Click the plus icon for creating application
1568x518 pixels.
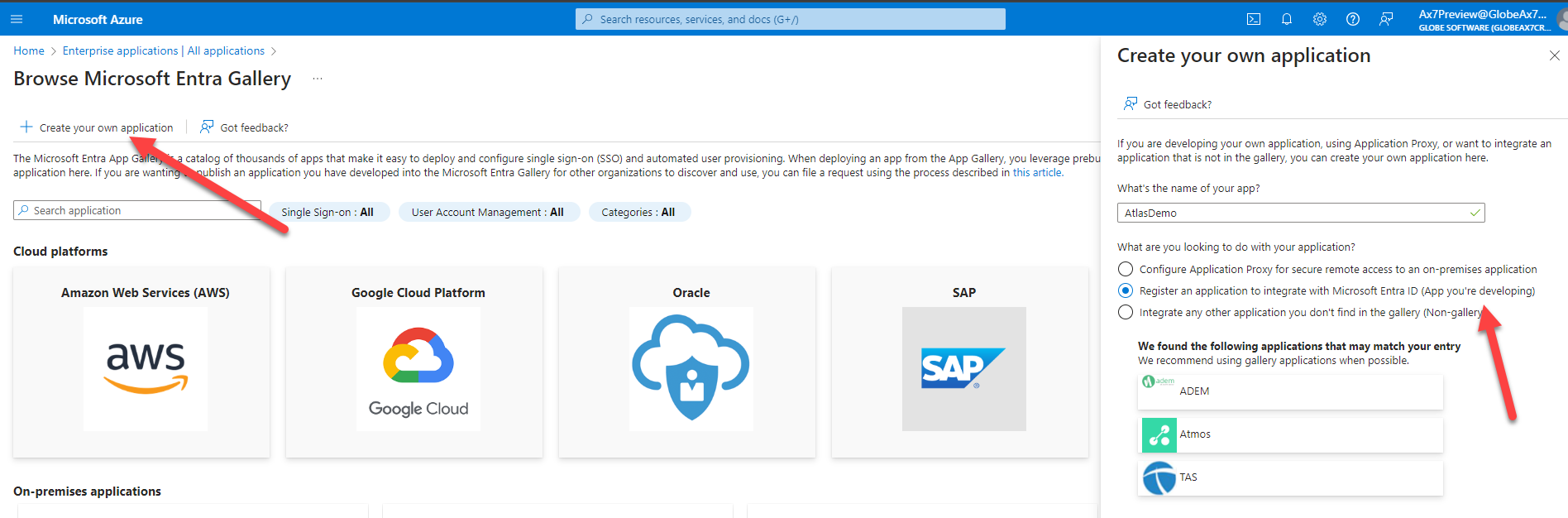(x=26, y=127)
